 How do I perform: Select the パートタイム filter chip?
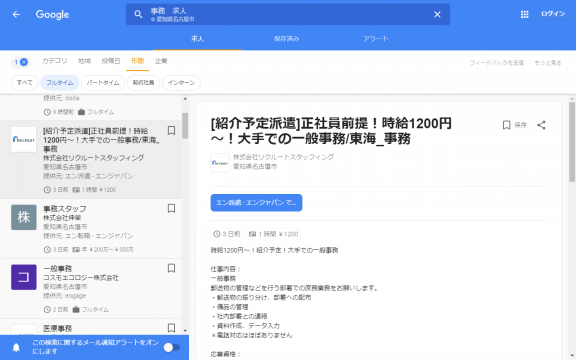pos(103,83)
